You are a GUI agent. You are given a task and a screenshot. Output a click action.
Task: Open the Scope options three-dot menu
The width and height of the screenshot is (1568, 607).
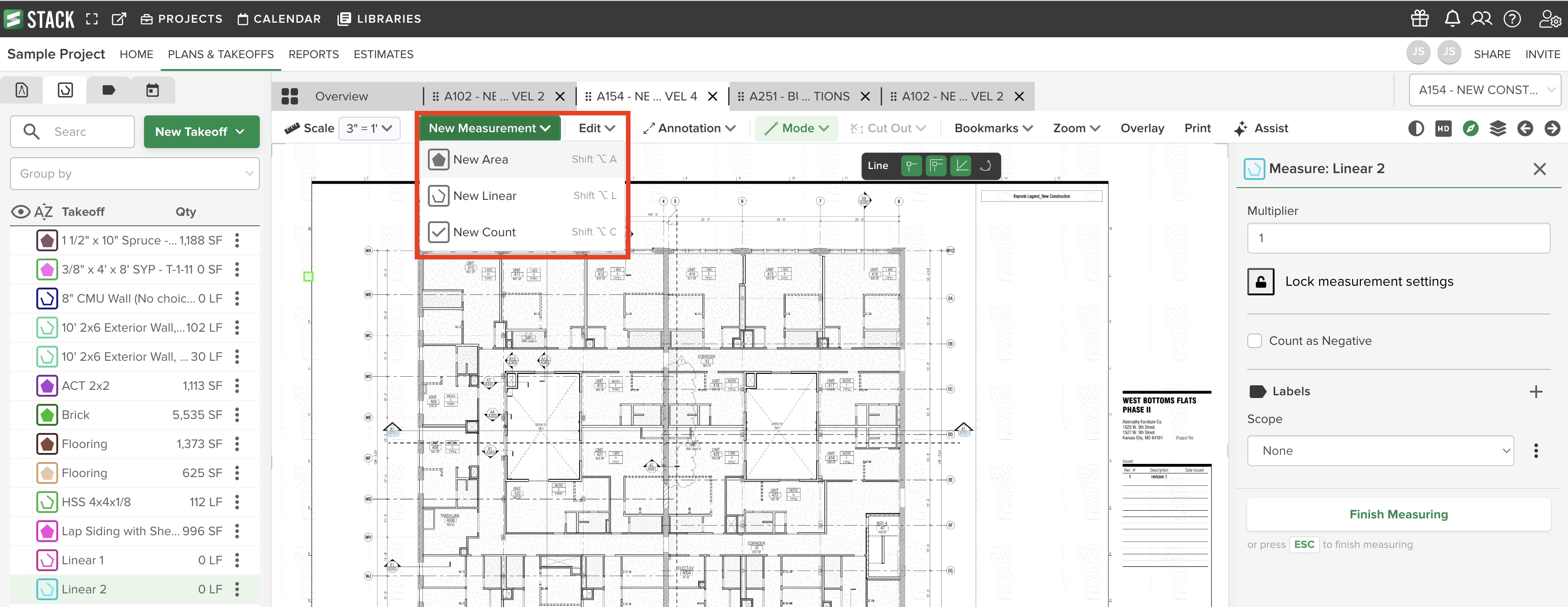[1536, 451]
